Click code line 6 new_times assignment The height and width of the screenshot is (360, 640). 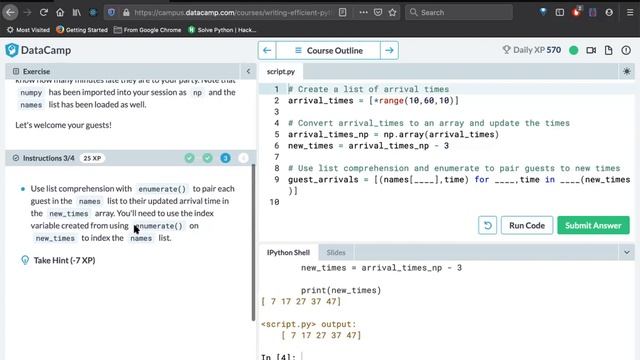pyautogui.click(x=368, y=146)
